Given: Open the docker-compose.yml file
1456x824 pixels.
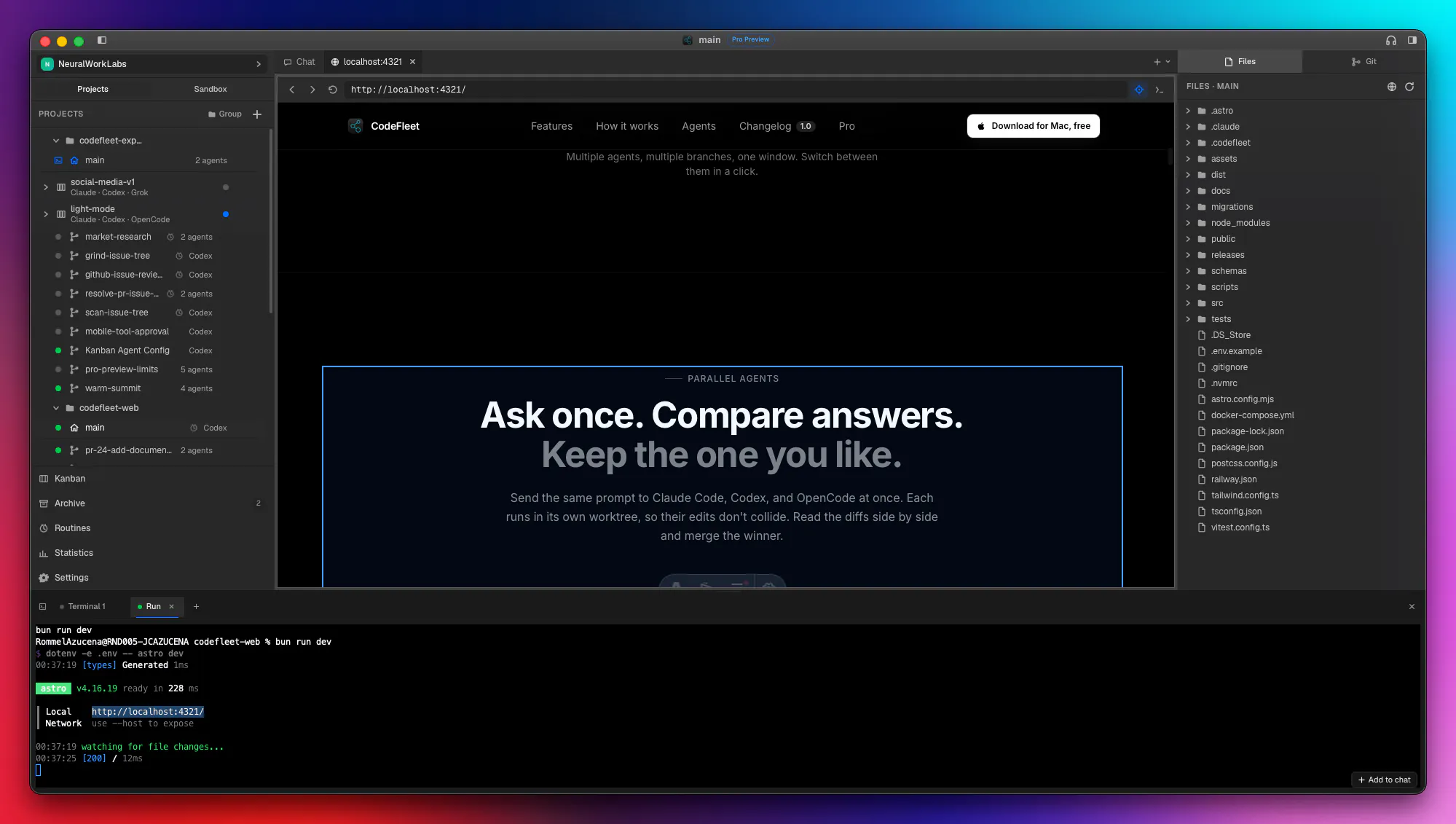Looking at the screenshot, I should [x=1252, y=415].
